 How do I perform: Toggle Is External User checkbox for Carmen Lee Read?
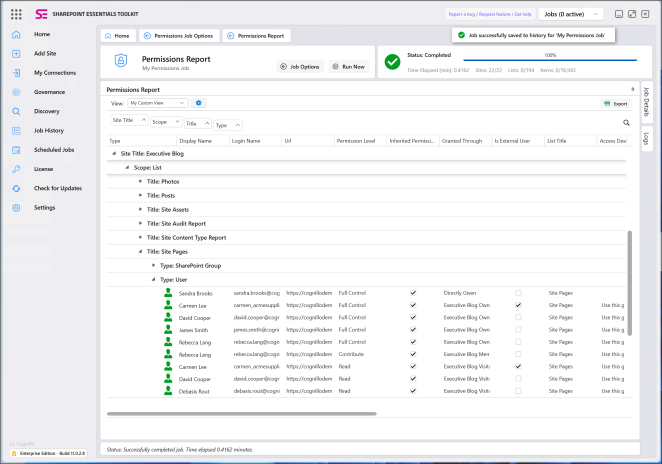[x=518, y=366]
